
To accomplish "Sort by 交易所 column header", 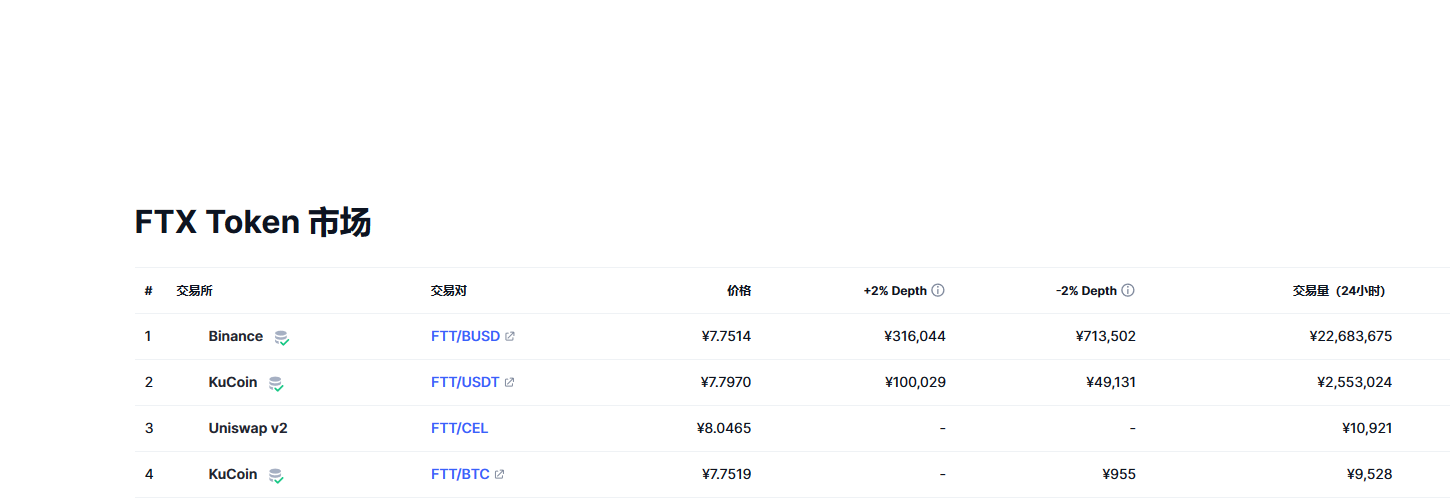I will tap(194, 291).
